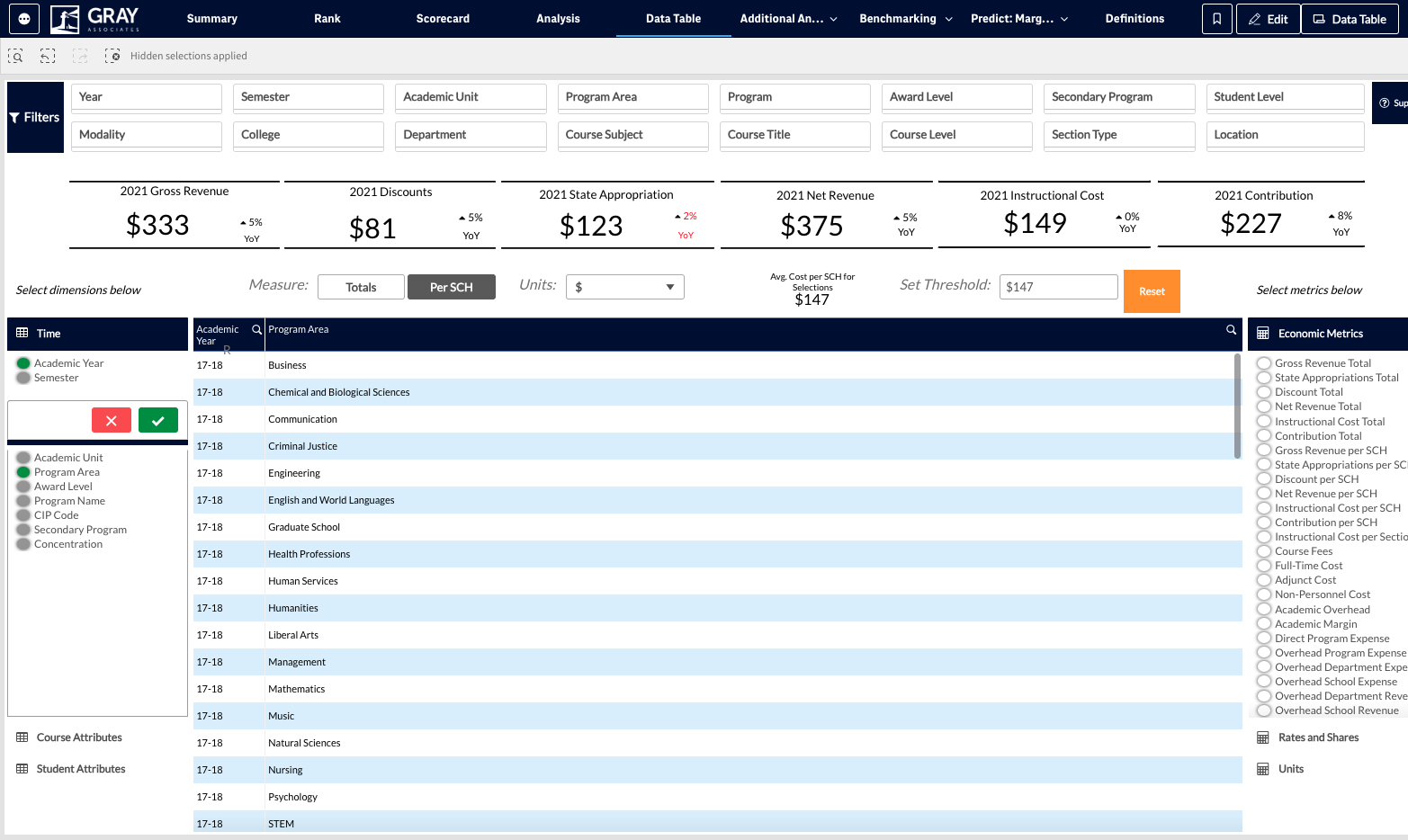Switch to the Summary tab
1408x840 pixels.
click(212, 18)
